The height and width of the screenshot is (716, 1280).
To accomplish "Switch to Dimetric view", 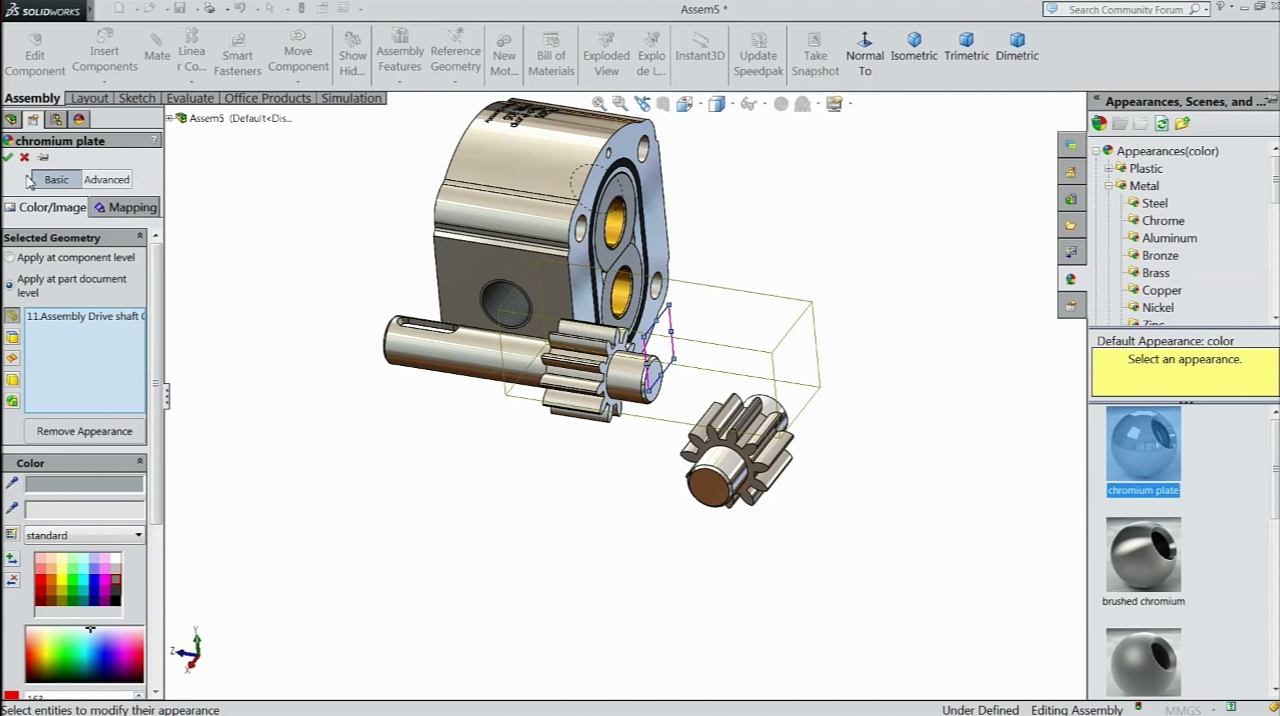I will click(1016, 48).
